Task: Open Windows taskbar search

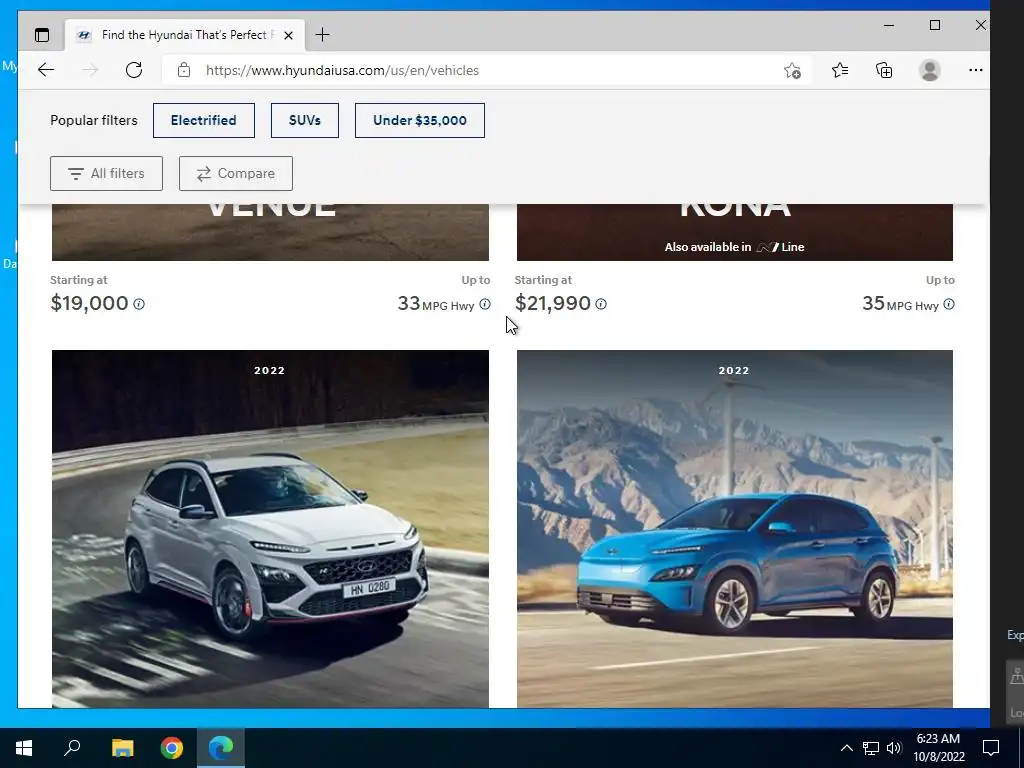Action: (x=72, y=748)
